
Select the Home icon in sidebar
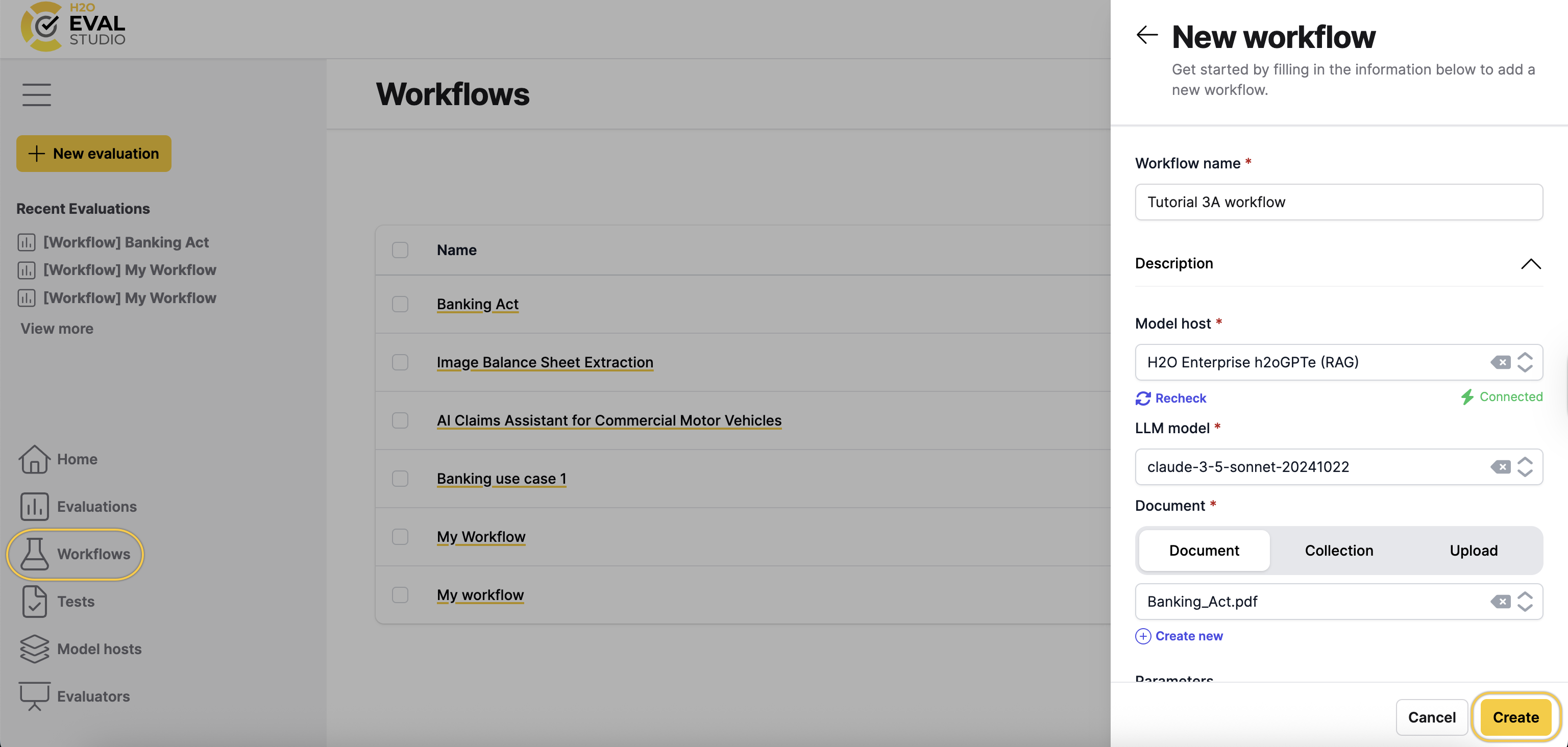coord(35,459)
